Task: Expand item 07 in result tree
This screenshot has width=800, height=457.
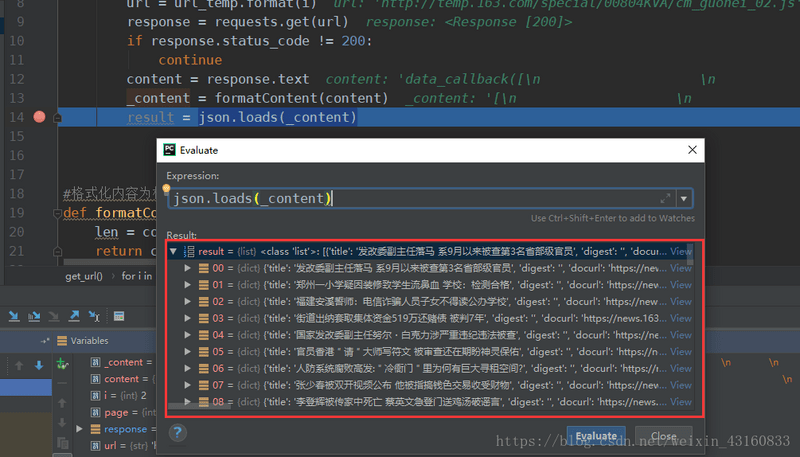Action: click(x=187, y=385)
